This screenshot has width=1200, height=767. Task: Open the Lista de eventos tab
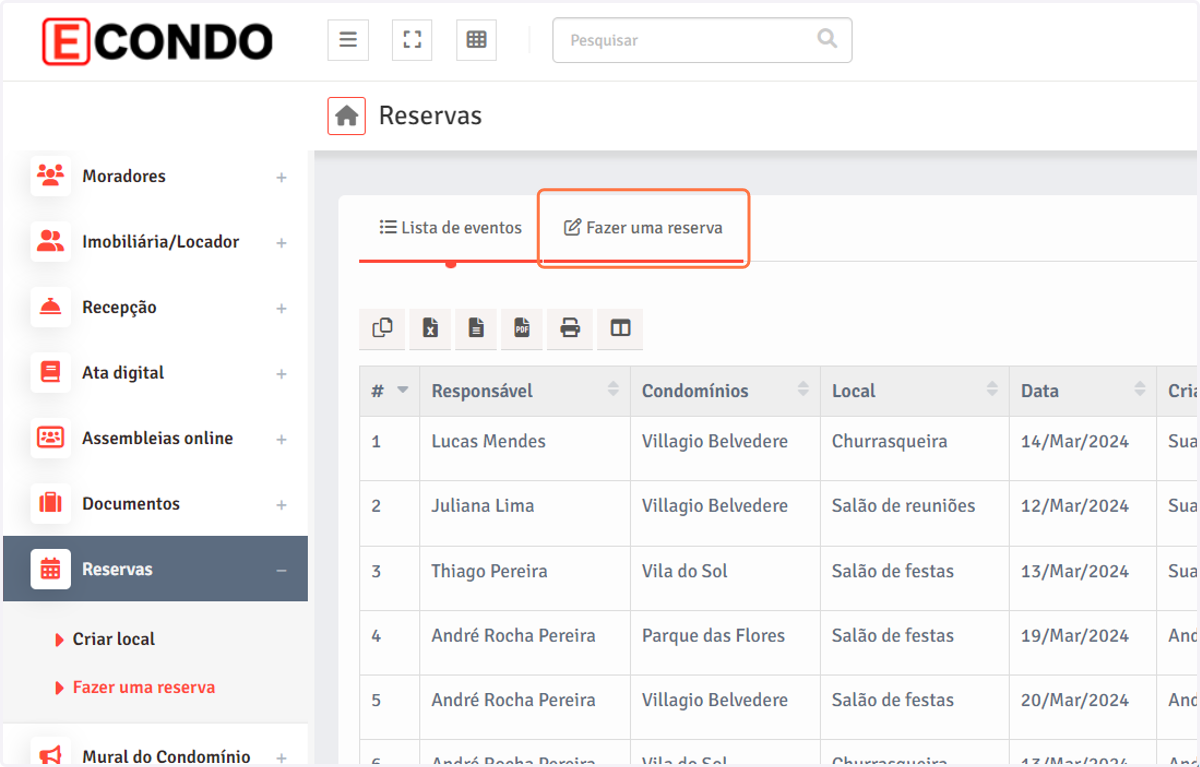[x=450, y=228]
